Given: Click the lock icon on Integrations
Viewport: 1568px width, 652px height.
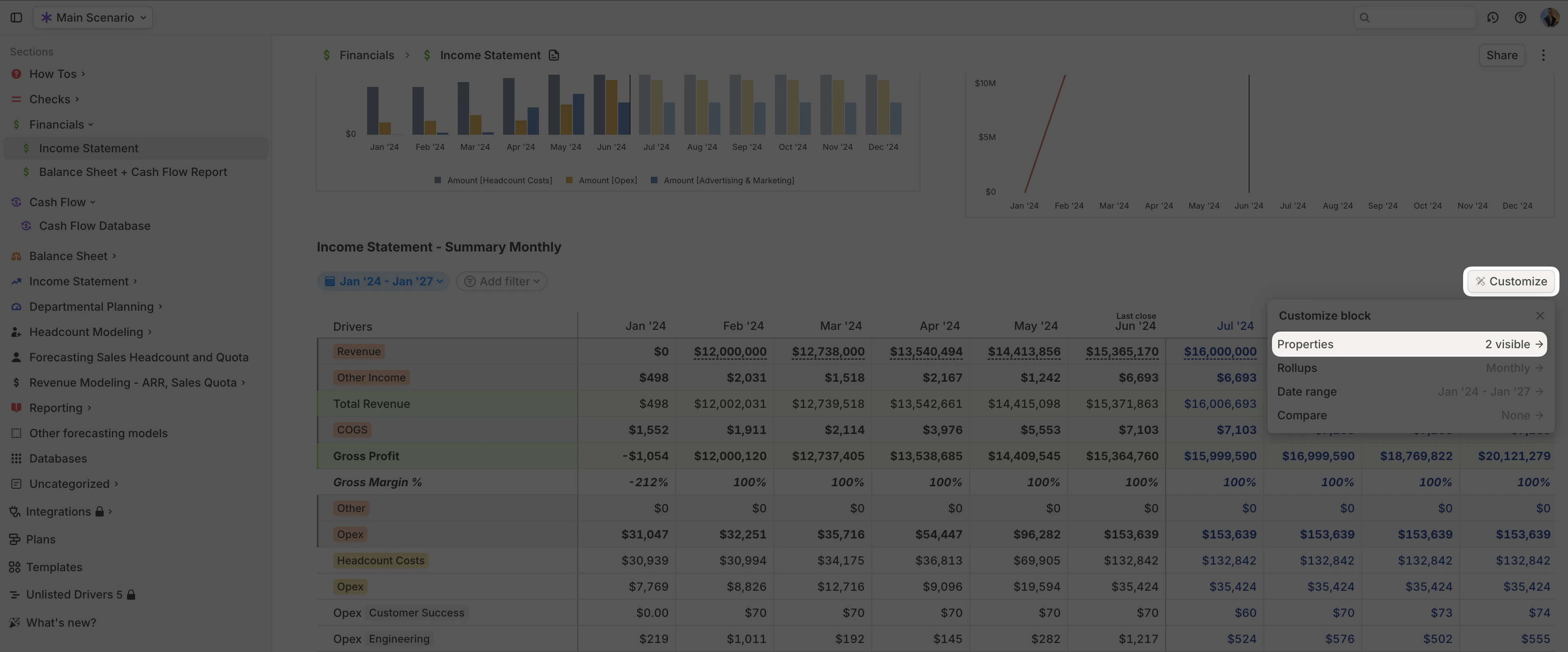Looking at the screenshot, I should (99, 512).
